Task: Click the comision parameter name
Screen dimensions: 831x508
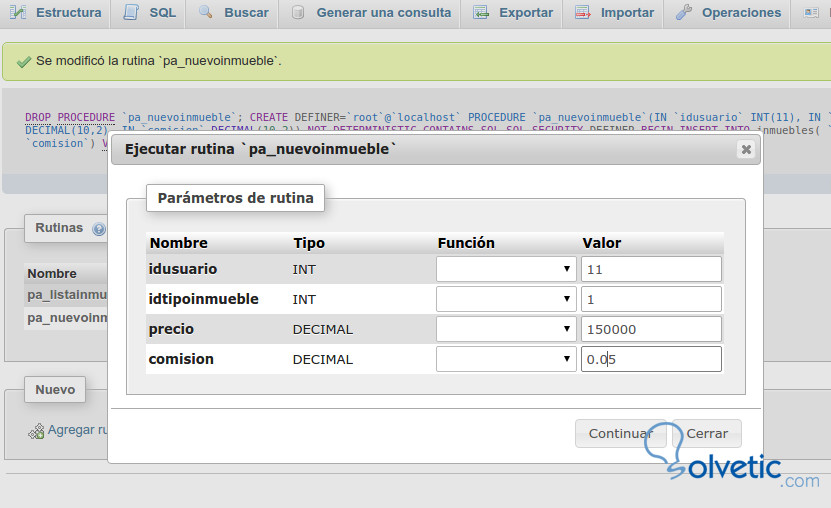Action: coord(181,359)
